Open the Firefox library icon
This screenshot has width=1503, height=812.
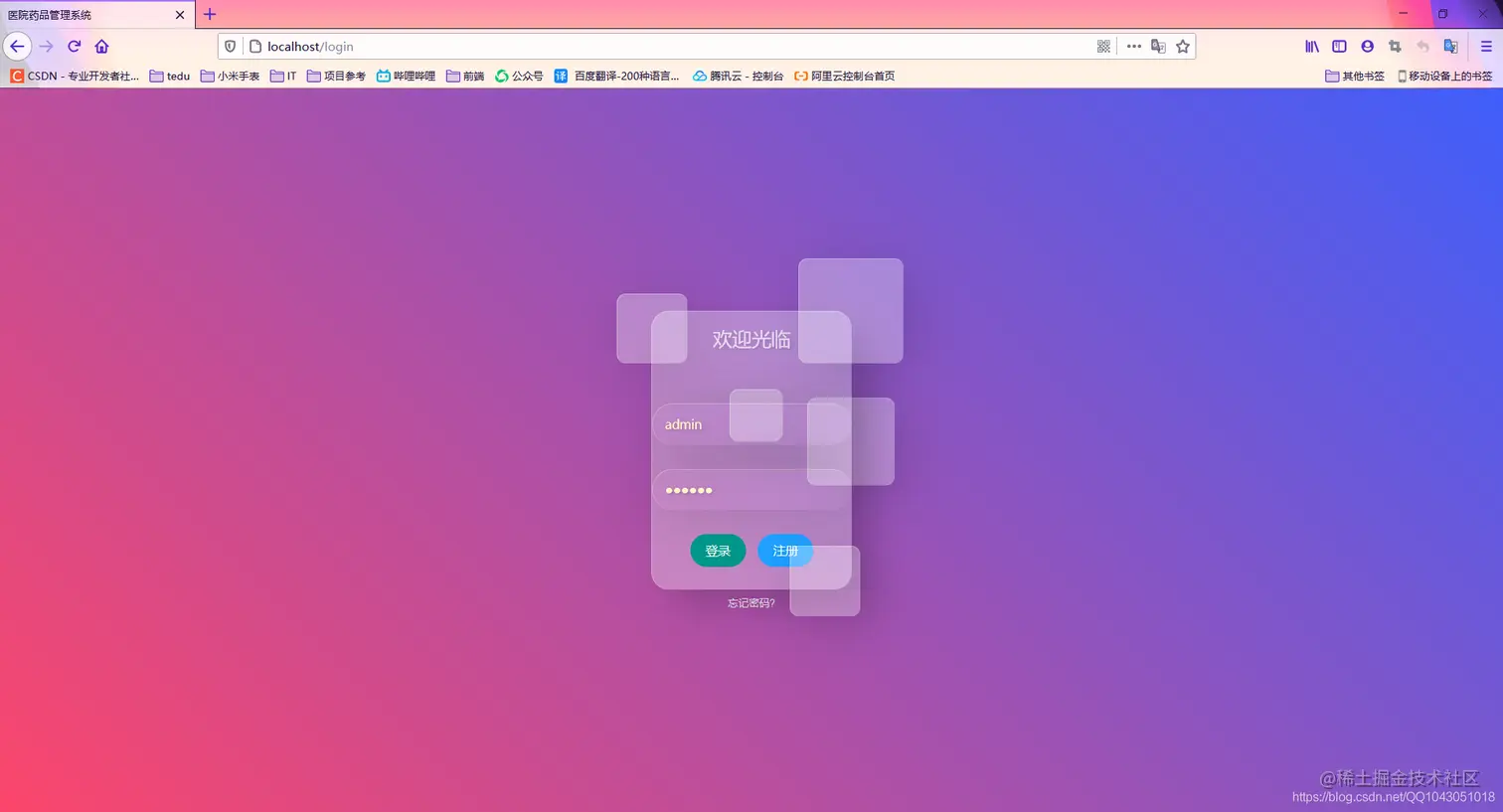tap(1312, 47)
